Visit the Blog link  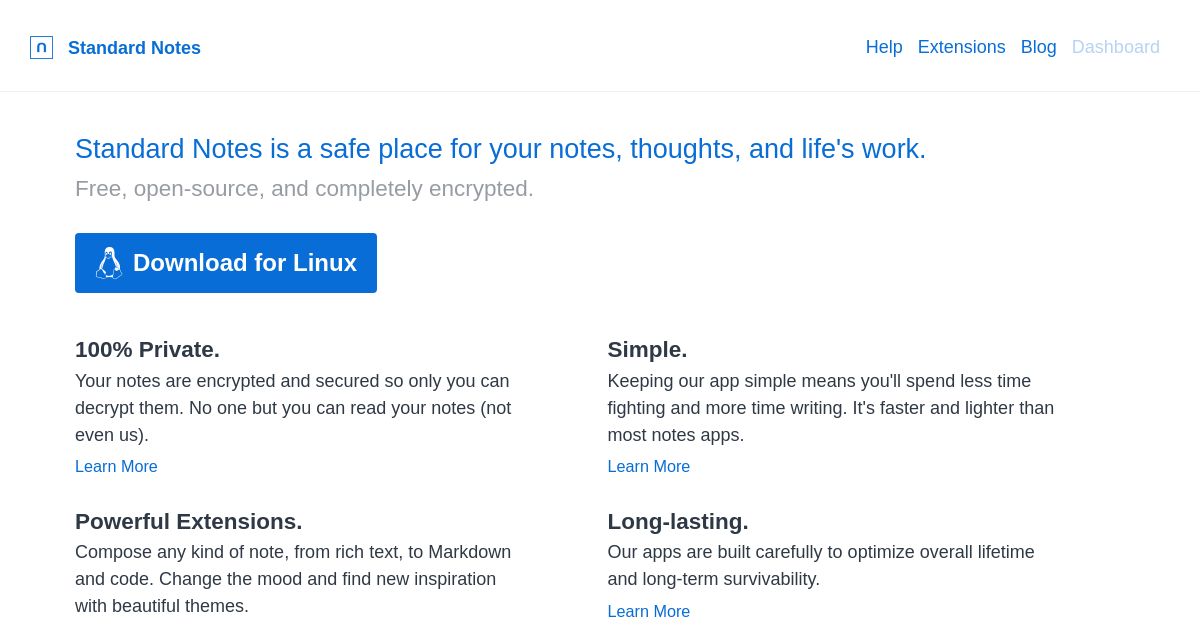coord(1038,47)
